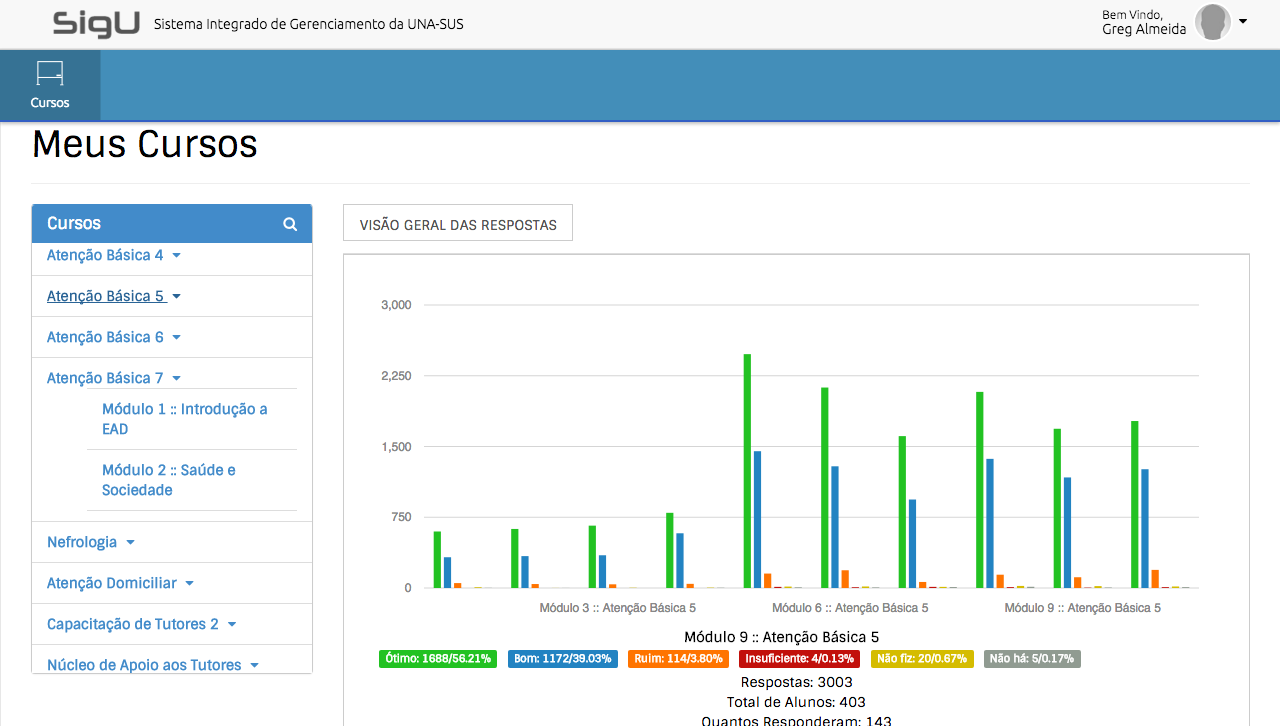The image size is (1280, 726).
Task: Click axis label Módulo 9 :: Atenção Básica 5
Action: point(1083,607)
